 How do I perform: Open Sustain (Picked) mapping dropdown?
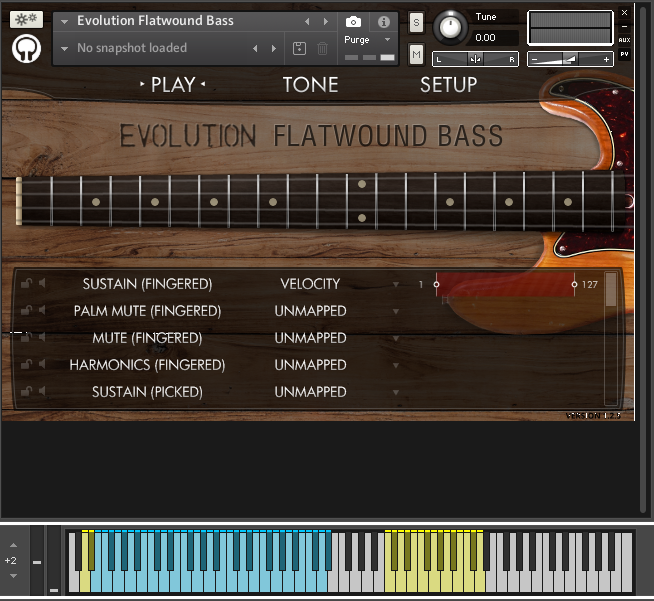[396, 392]
